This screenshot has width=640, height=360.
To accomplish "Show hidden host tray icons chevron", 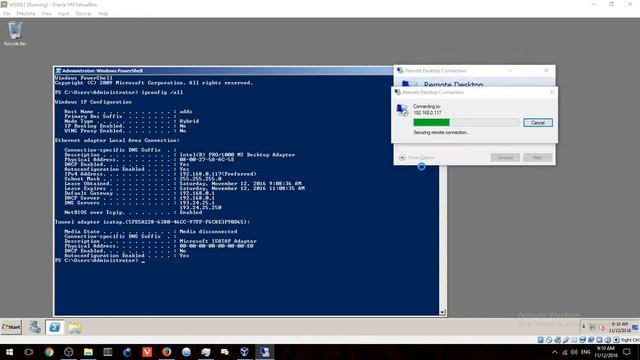I will tap(554, 352).
